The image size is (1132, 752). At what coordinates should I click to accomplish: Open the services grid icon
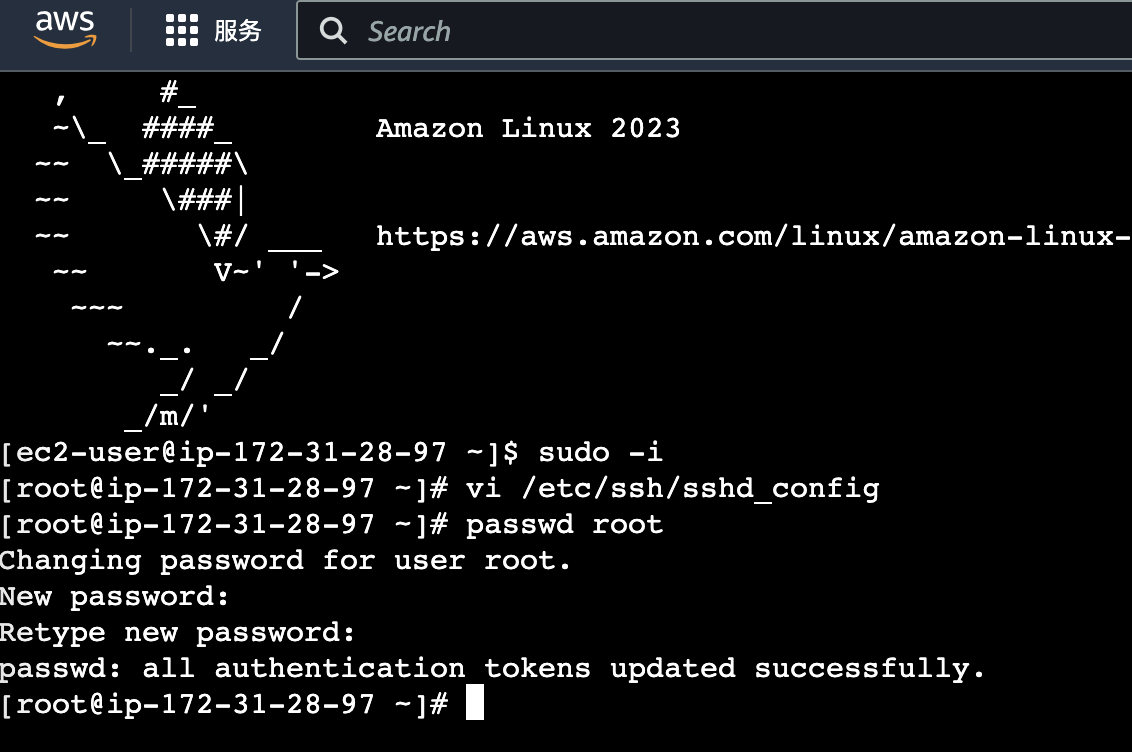[x=182, y=30]
